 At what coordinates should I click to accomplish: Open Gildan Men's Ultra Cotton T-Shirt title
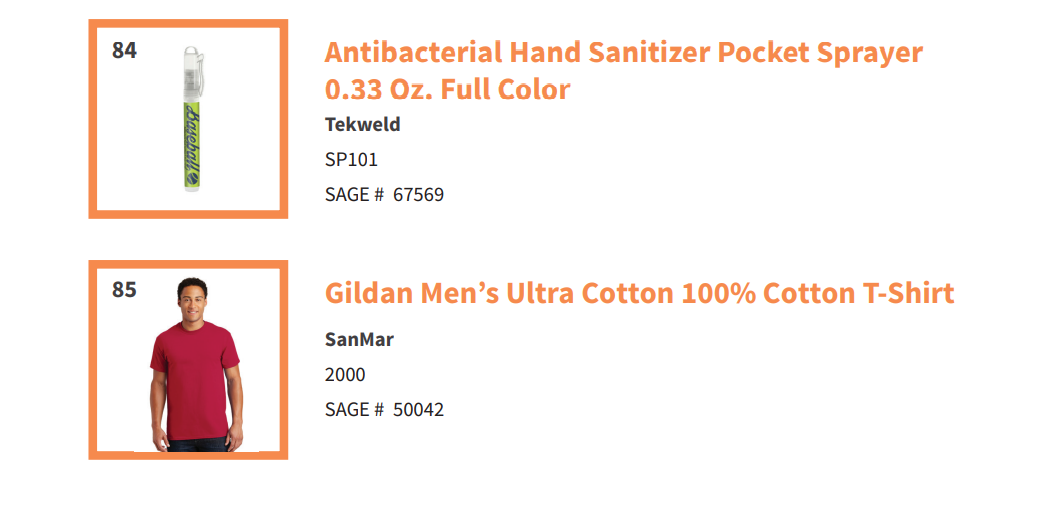pyautogui.click(x=639, y=293)
